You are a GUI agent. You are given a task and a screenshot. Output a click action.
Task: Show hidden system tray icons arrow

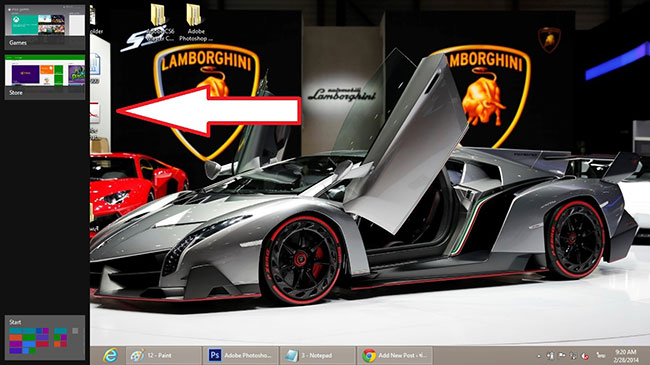(538, 356)
